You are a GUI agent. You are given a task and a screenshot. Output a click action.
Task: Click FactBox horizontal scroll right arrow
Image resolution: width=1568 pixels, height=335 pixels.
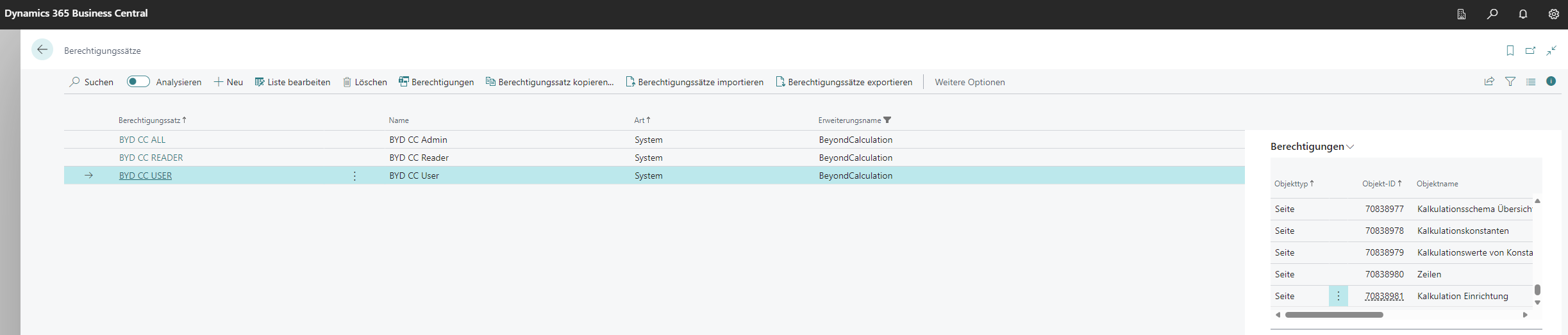(x=1525, y=315)
